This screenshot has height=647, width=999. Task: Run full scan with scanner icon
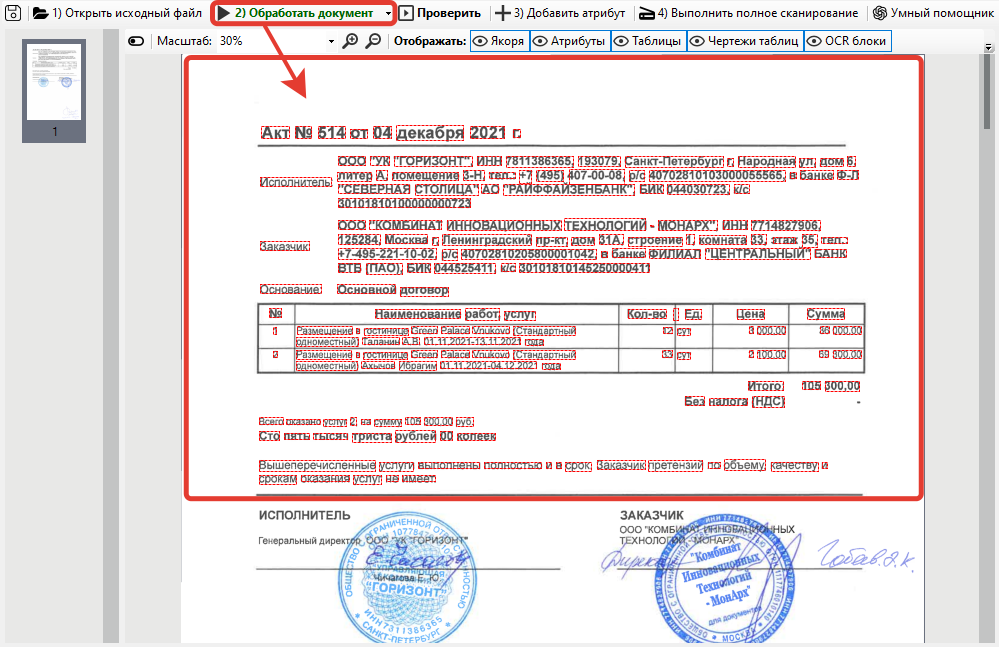pos(647,13)
